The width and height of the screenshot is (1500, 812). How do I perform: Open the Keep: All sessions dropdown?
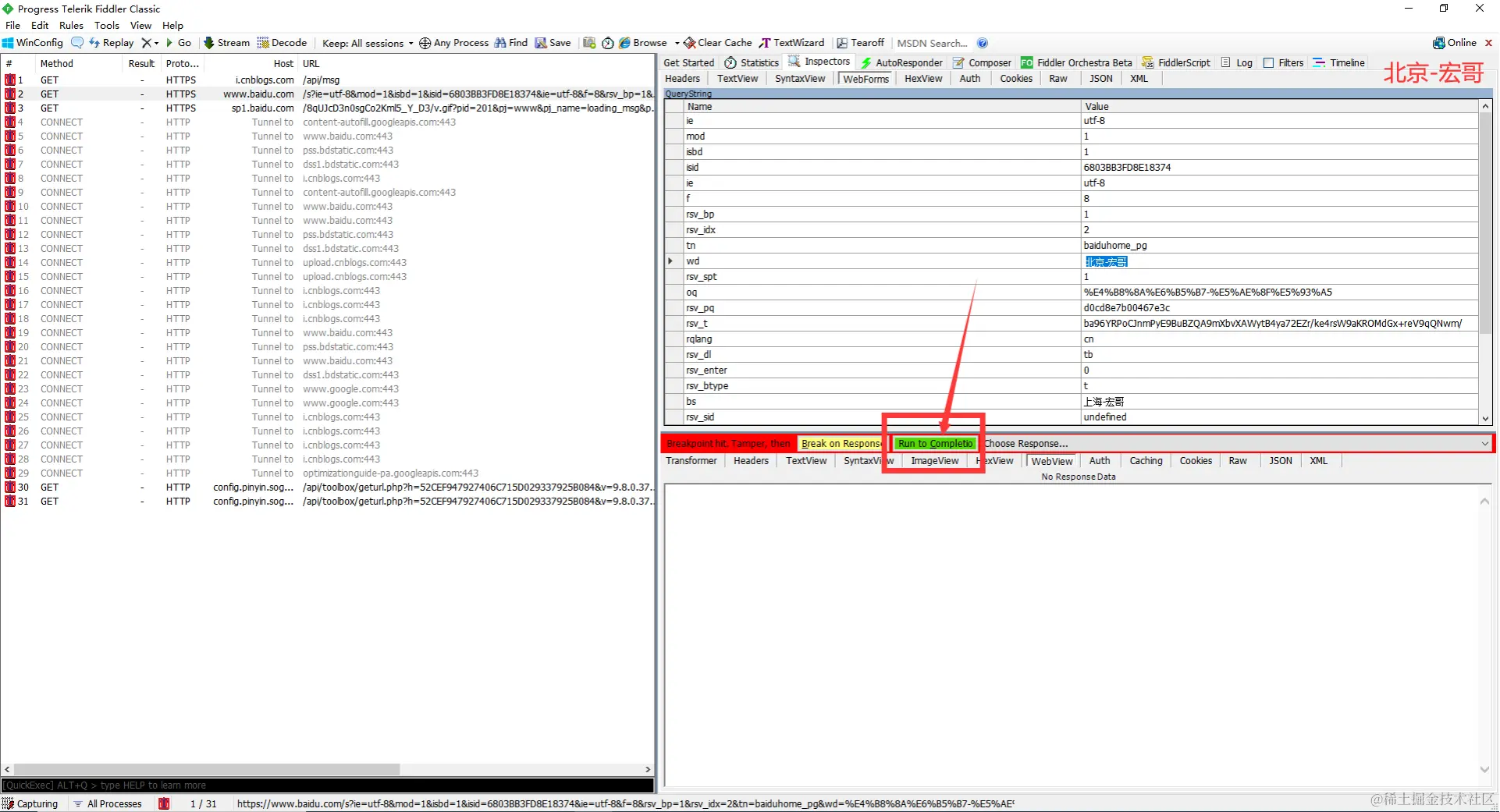(368, 43)
